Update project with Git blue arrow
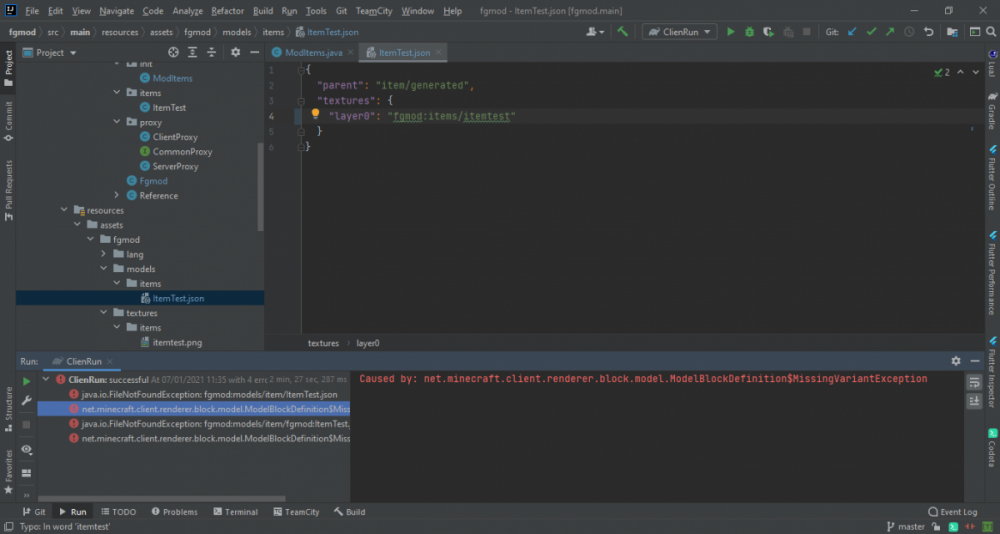Image resolution: width=1000 pixels, height=534 pixels. 852,31
